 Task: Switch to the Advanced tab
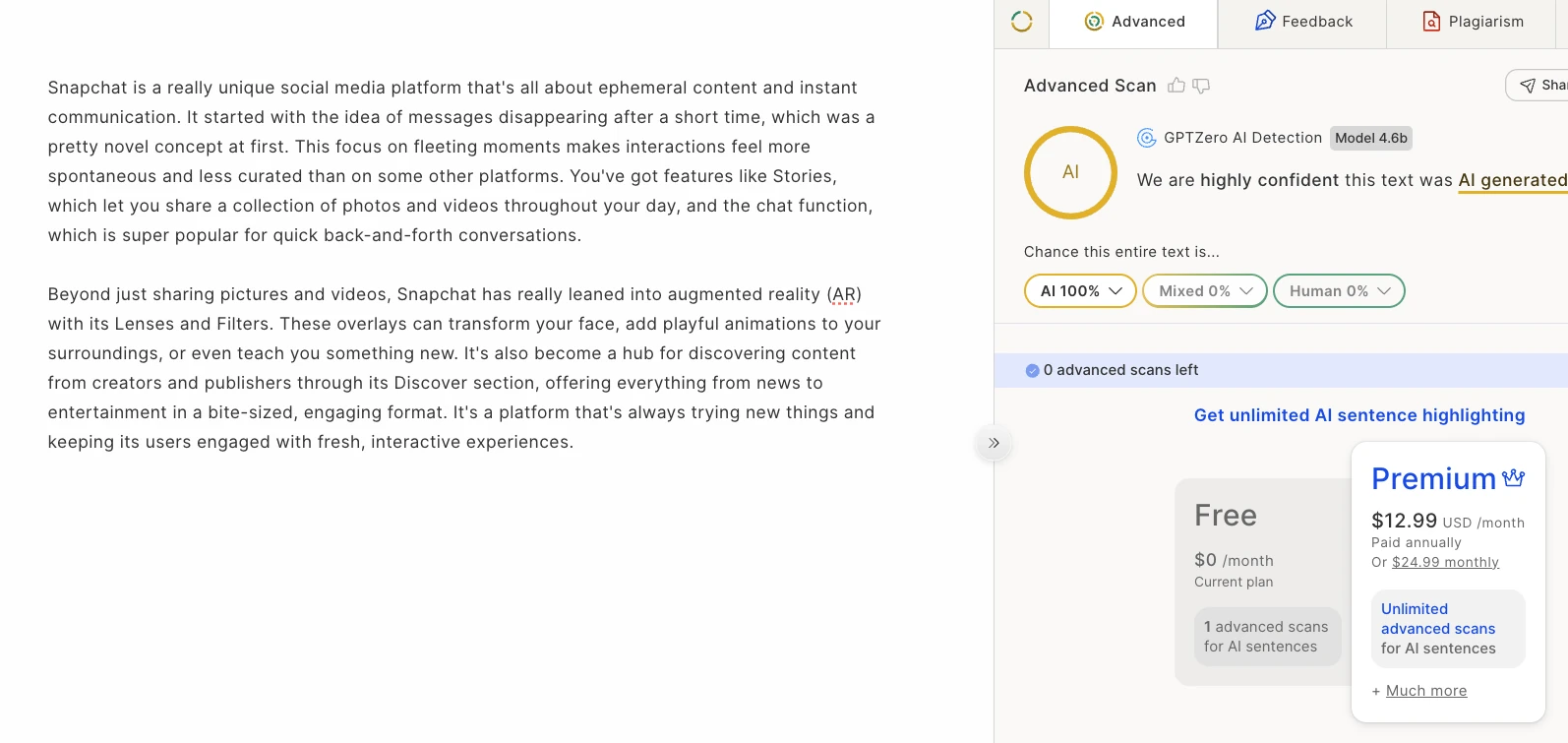tap(1133, 22)
